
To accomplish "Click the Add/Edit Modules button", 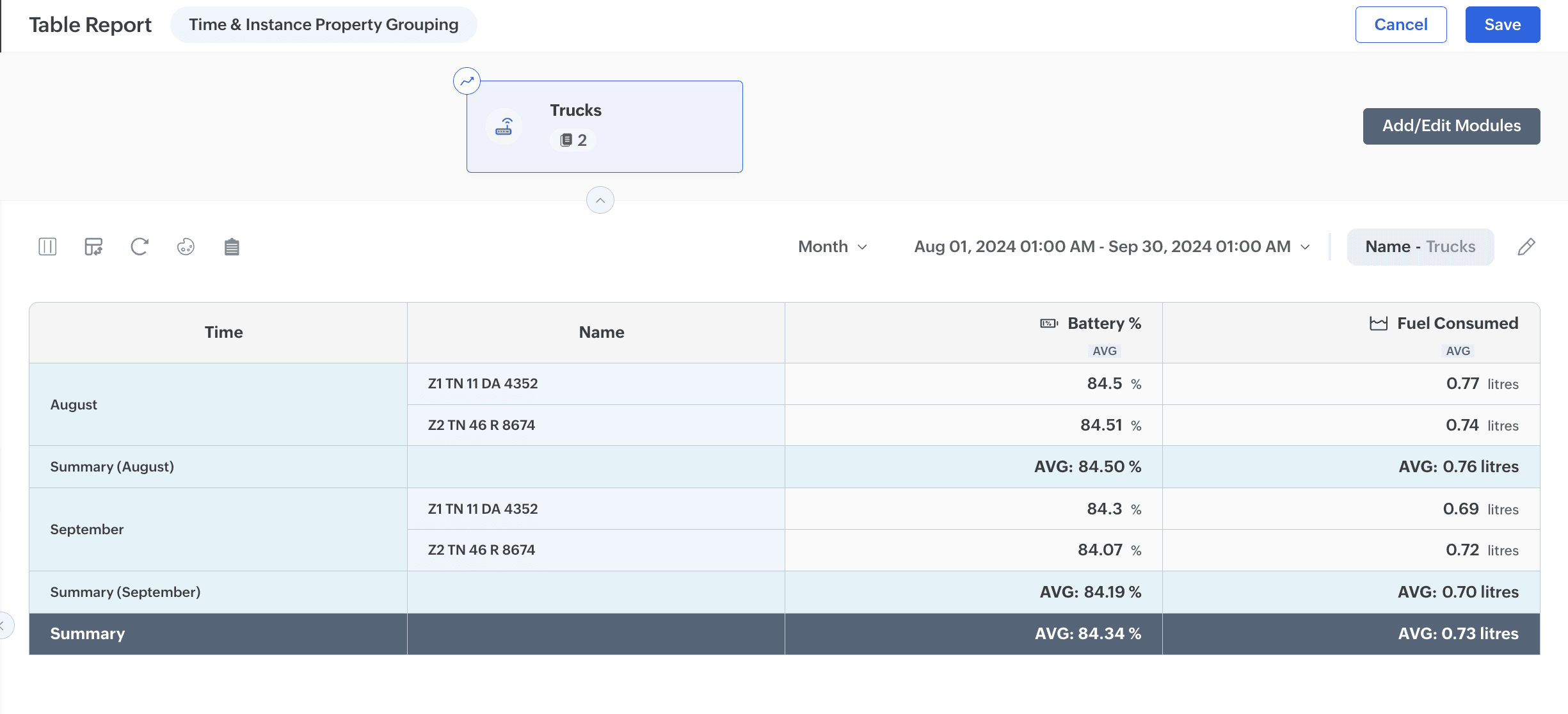I will (1451, 125).
